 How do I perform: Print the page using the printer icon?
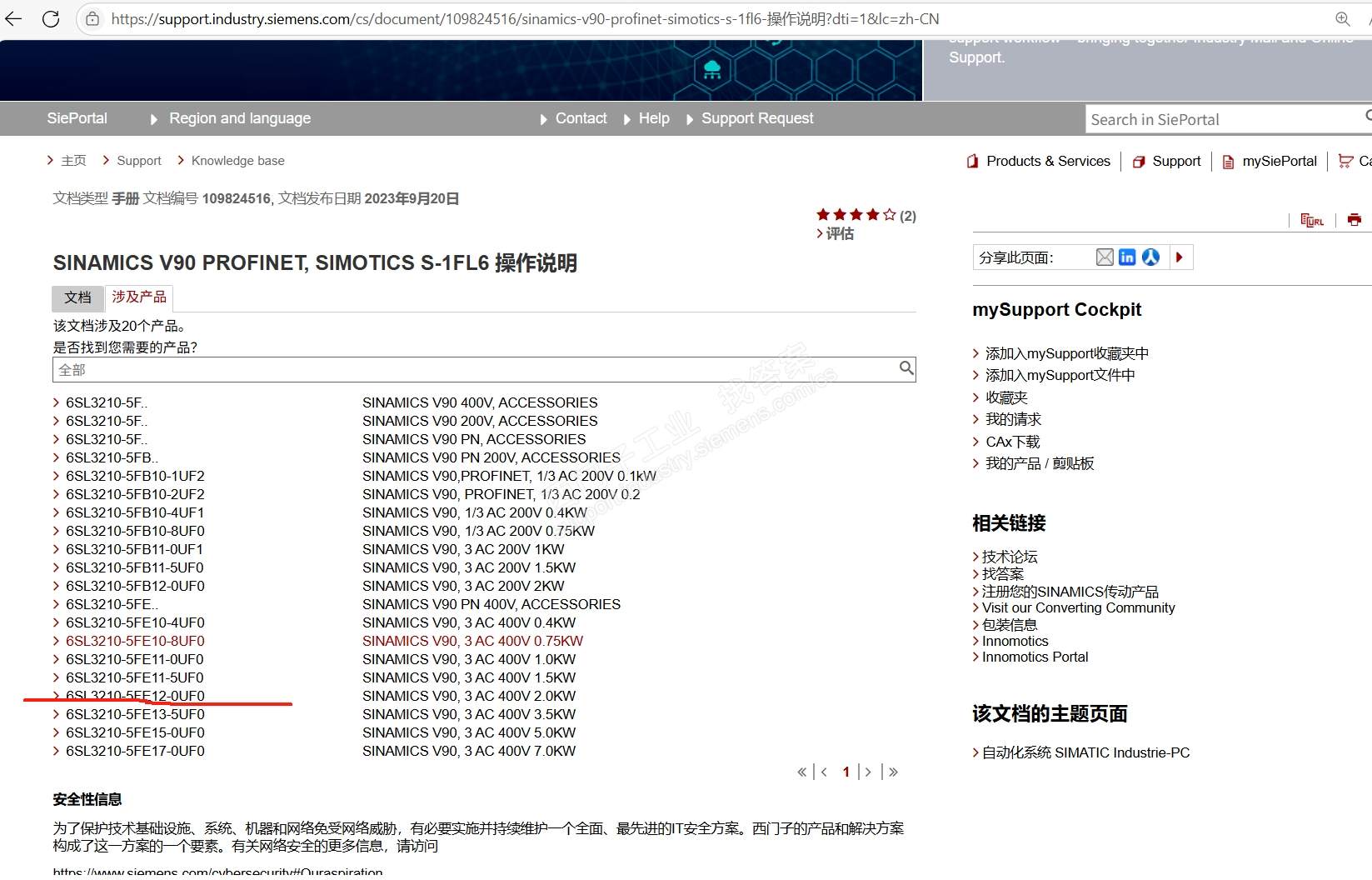click(1355, 220)
